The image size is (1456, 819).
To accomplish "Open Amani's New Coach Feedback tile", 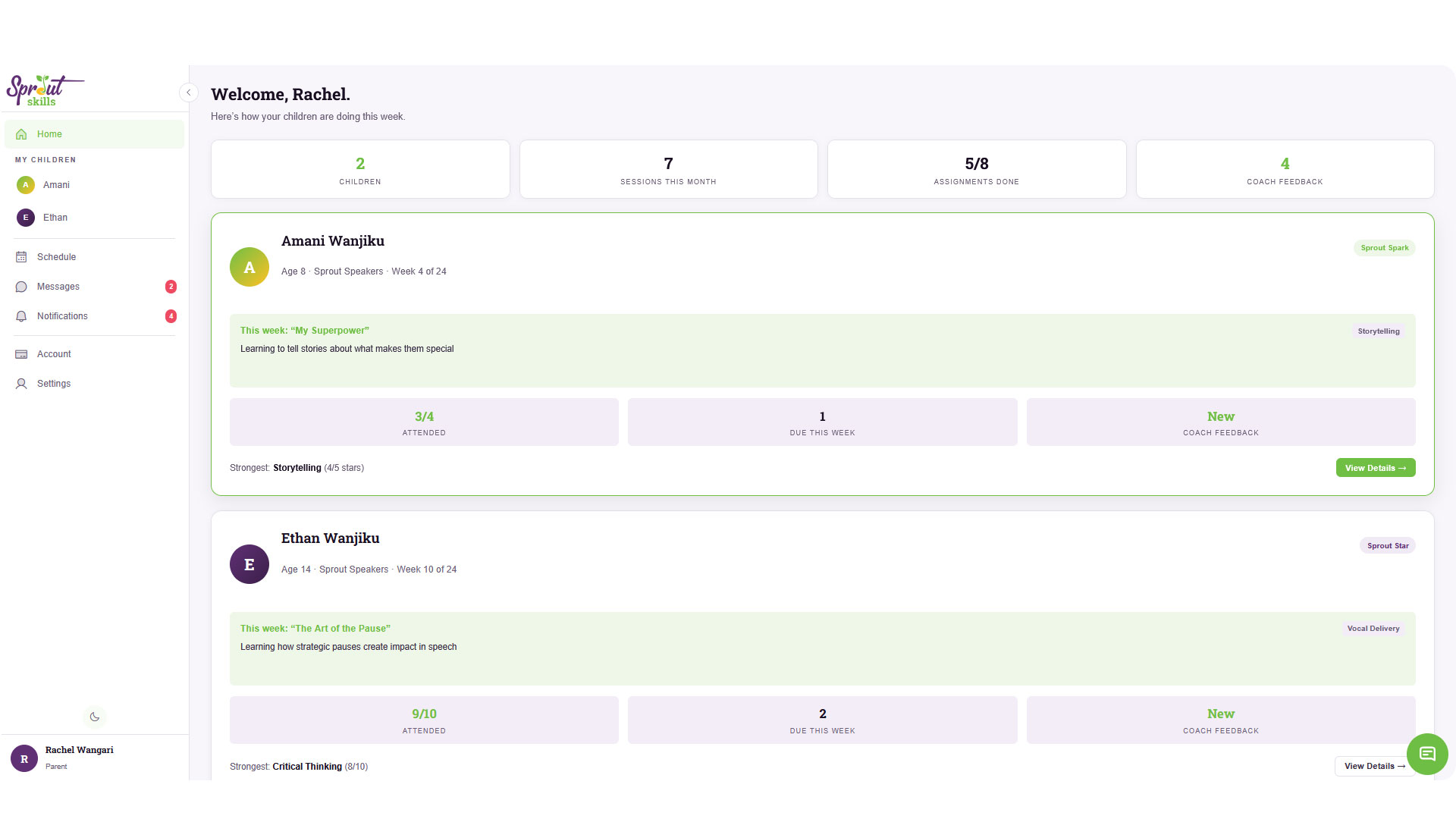I will click(1221, 422).
